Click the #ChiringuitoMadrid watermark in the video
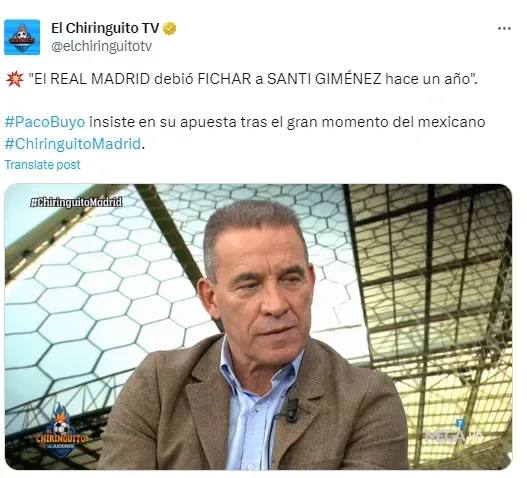This screenshot has height=478, width=527. (76, 202)
